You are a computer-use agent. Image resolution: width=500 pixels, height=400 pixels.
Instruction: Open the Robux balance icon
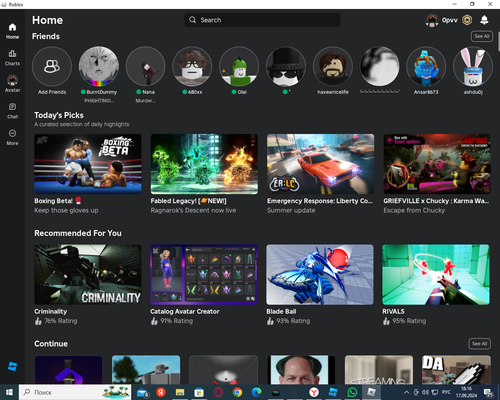pos(467,20)
